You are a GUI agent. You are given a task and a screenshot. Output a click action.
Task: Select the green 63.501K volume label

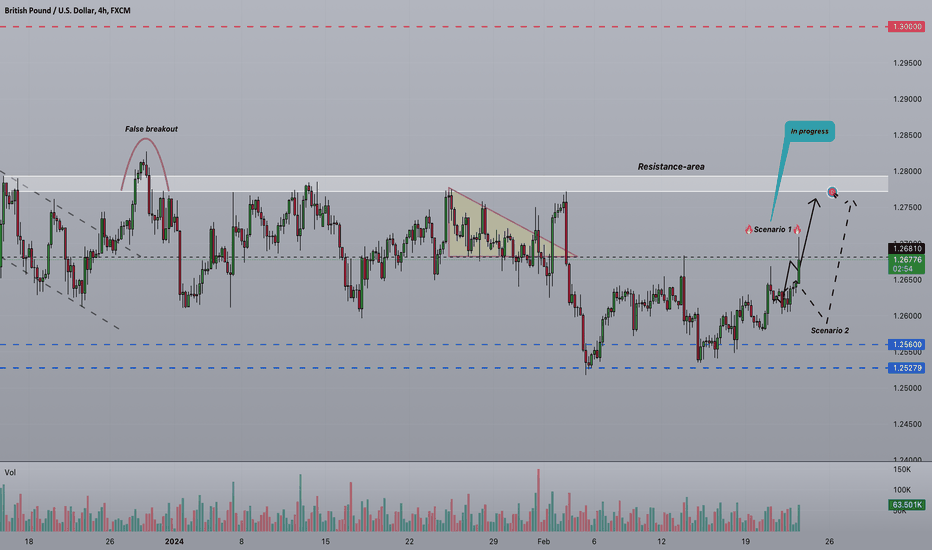907,505
